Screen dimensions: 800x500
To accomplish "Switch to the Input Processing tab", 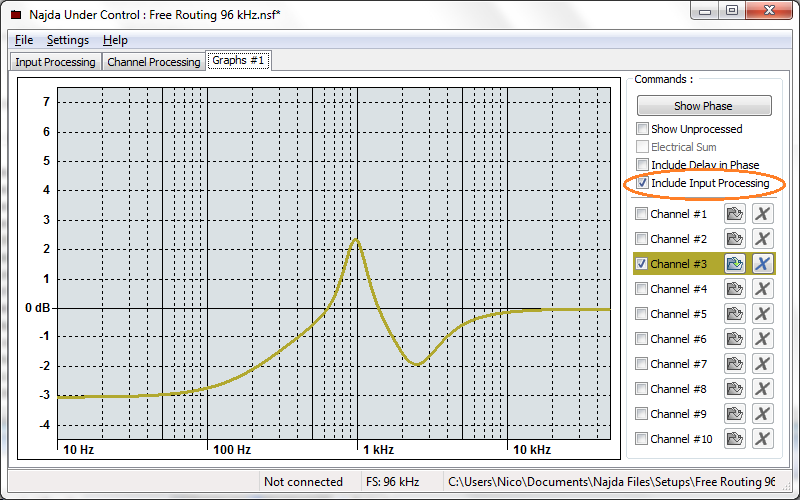I will point(55,62).
